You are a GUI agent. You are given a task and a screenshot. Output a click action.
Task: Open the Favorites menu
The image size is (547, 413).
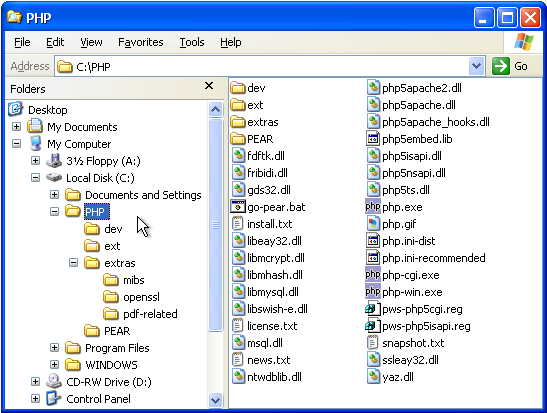(x=141, y=42)
